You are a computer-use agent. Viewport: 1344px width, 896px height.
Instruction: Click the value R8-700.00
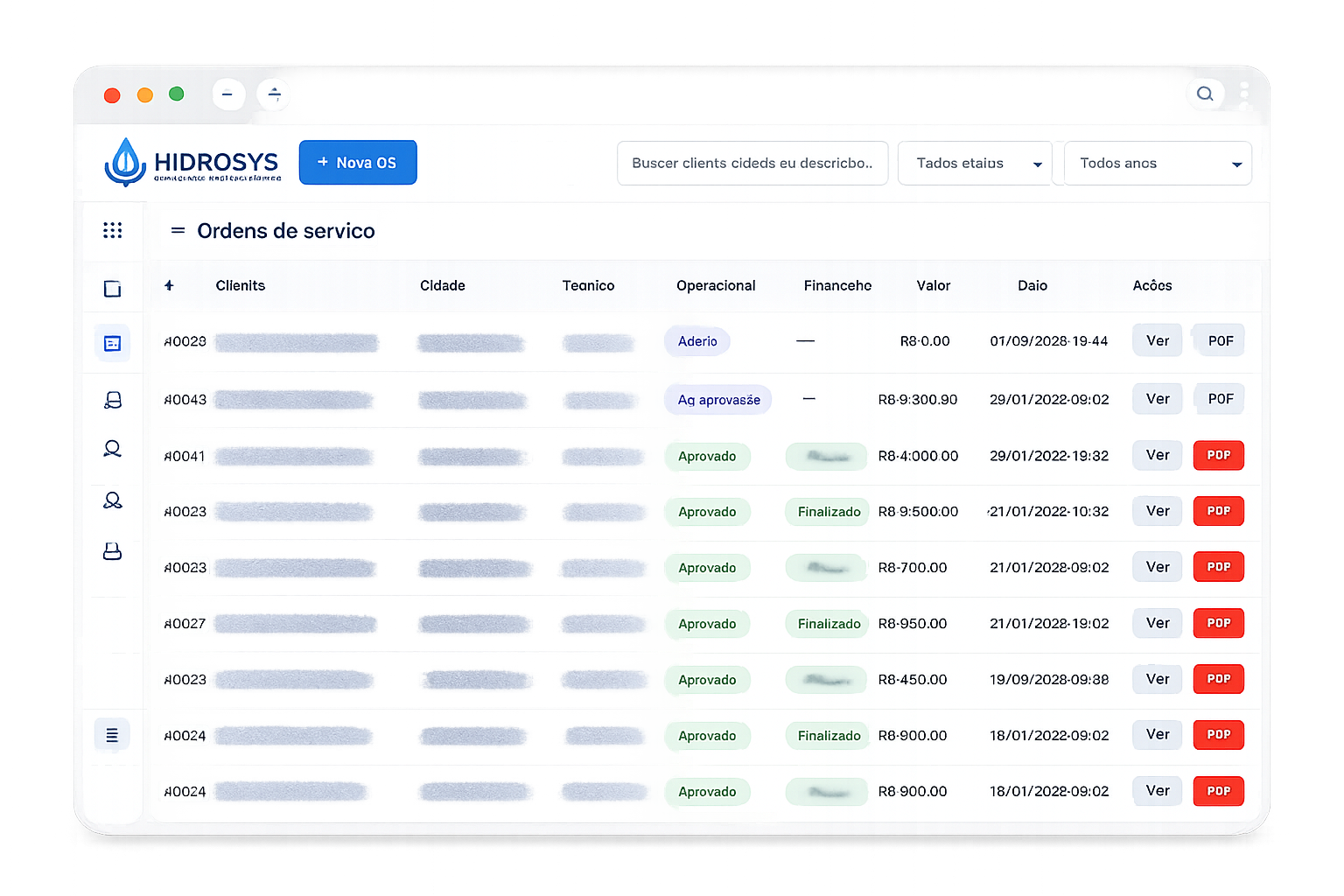(913, 568)
